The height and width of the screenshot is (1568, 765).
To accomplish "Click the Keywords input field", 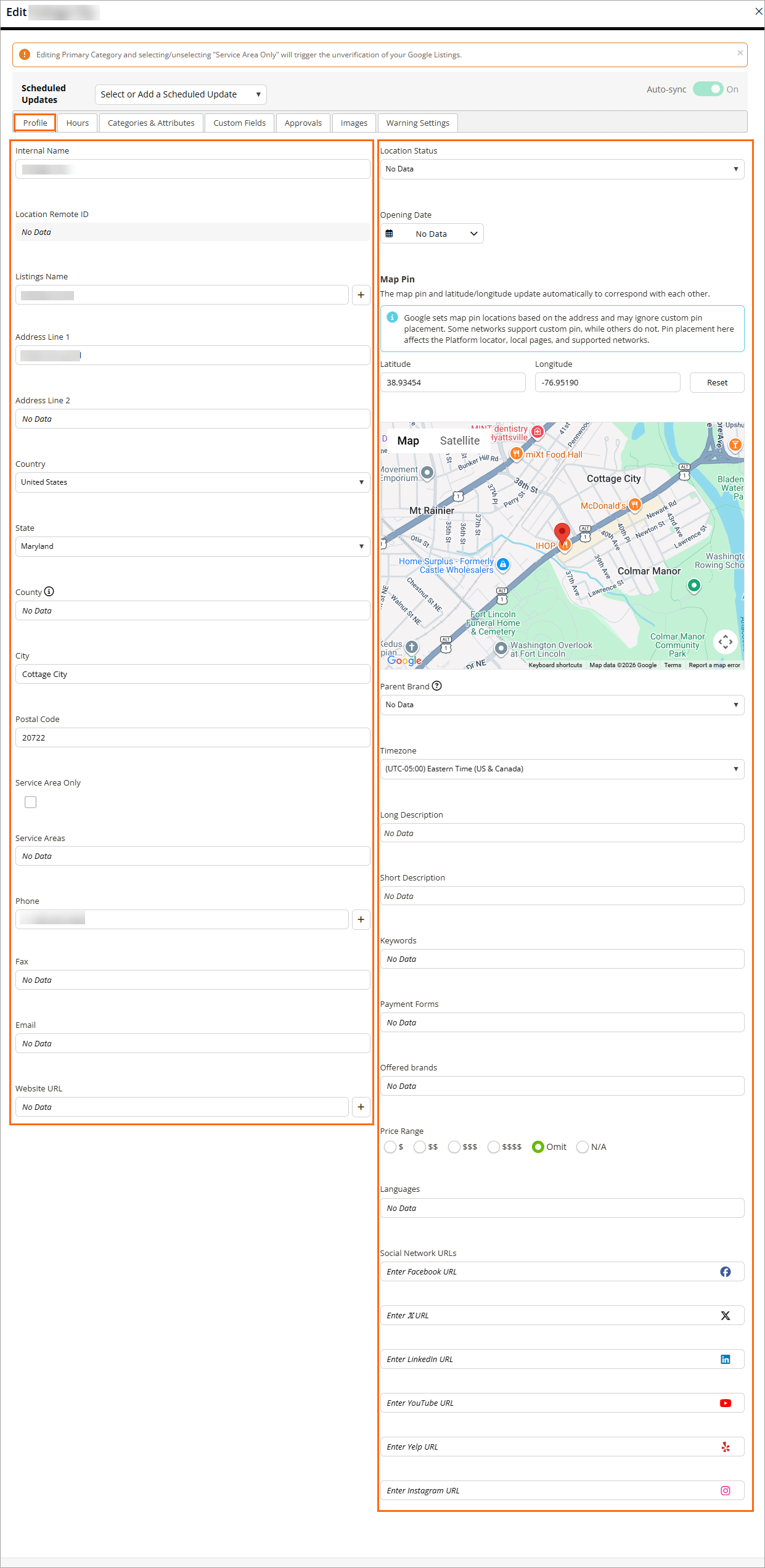I will coord(562,959).
